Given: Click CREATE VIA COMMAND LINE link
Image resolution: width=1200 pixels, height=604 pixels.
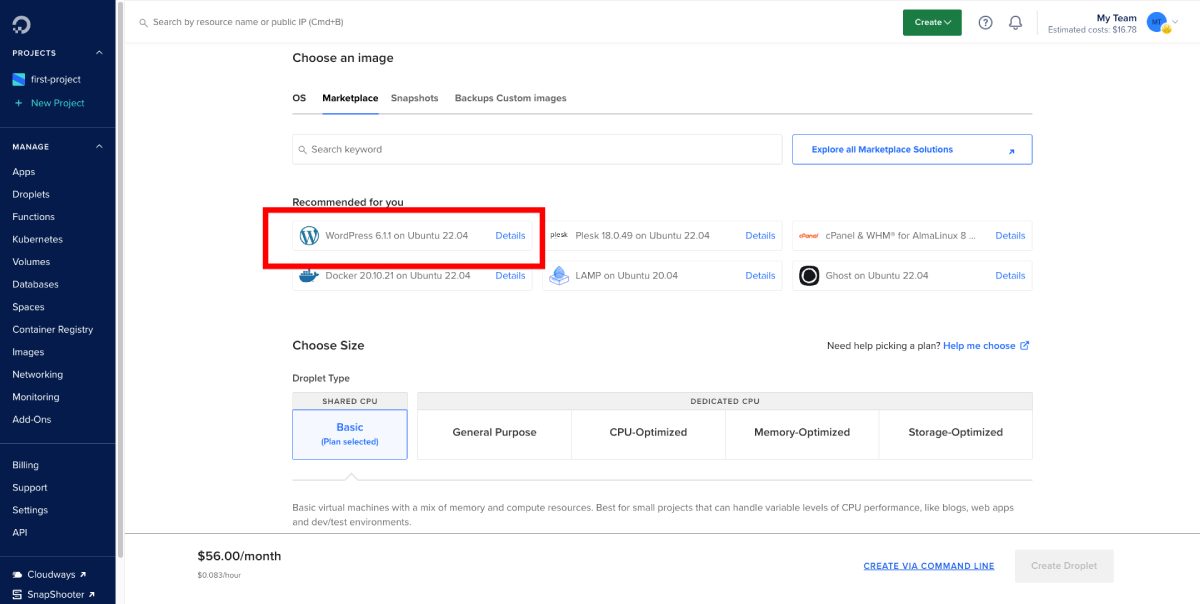Looking at the screenshot, I should click(929, 566).
